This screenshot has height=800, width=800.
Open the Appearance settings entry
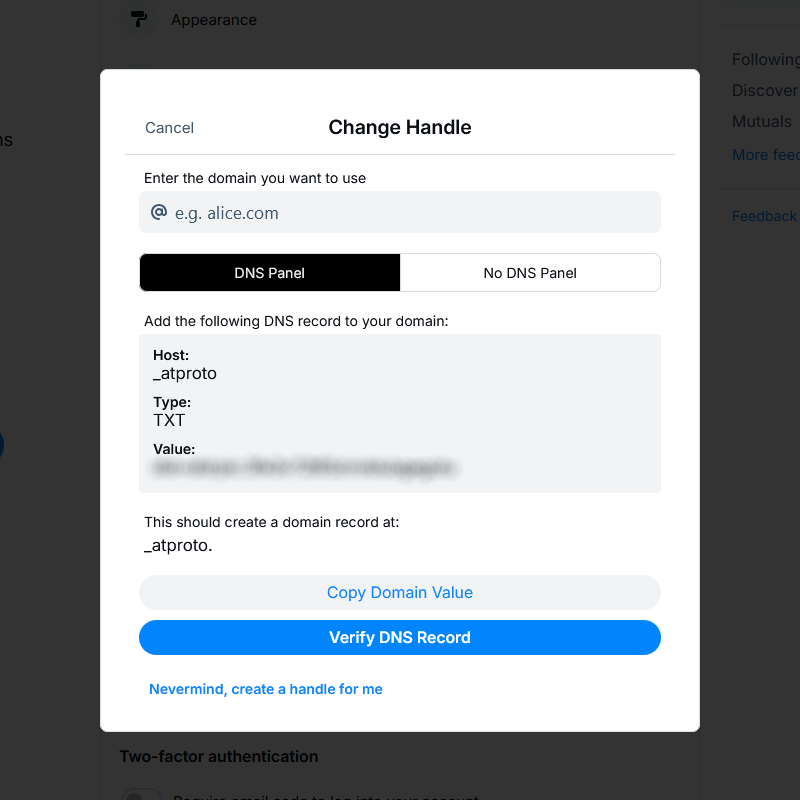(x=213, y=20)
